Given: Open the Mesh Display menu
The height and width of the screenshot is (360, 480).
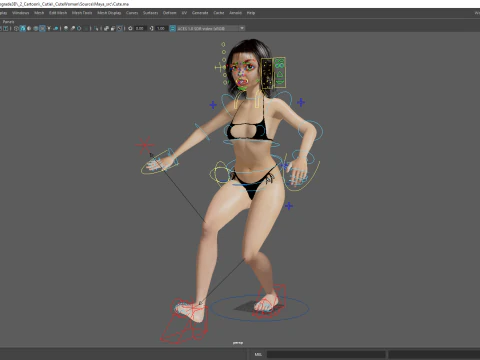Looking at the screenshot, I should point(109,13).
